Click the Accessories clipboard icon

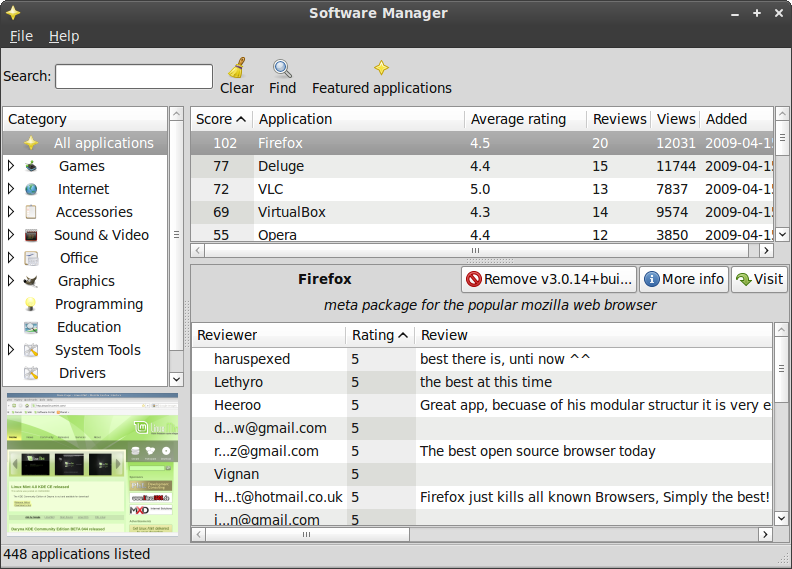point(31,212)
